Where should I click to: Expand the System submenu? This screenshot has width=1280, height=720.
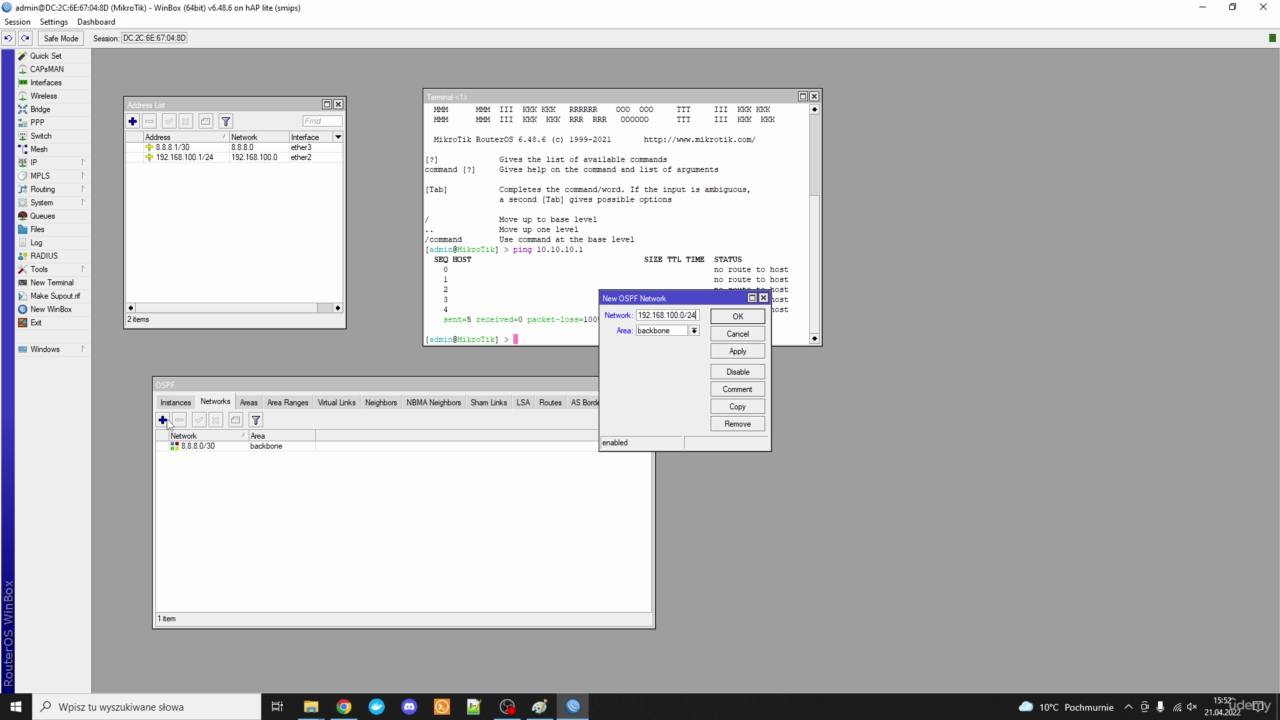tap(50, 202)
